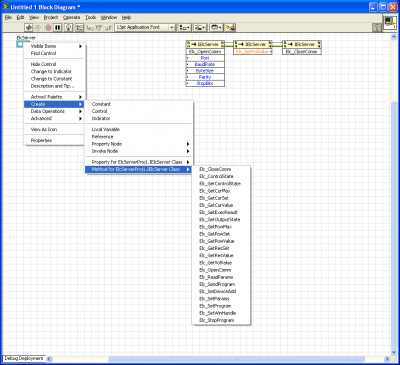Open the Help menu
Screen dimensions: 400x365
[x=126, y=17]
